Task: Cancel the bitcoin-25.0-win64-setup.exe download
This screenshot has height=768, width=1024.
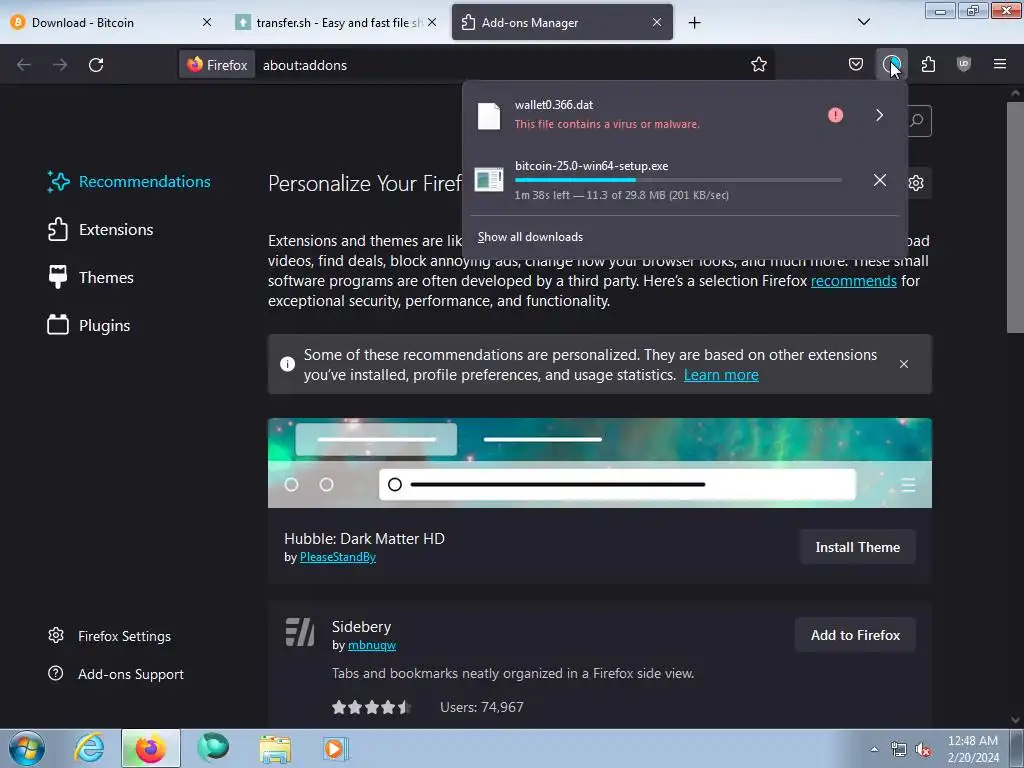Action: (x=880, y=180)
